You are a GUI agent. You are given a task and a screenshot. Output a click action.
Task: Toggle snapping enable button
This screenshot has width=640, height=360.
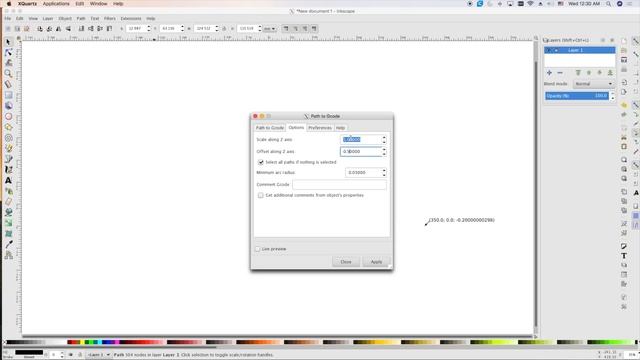coord(635,41)
